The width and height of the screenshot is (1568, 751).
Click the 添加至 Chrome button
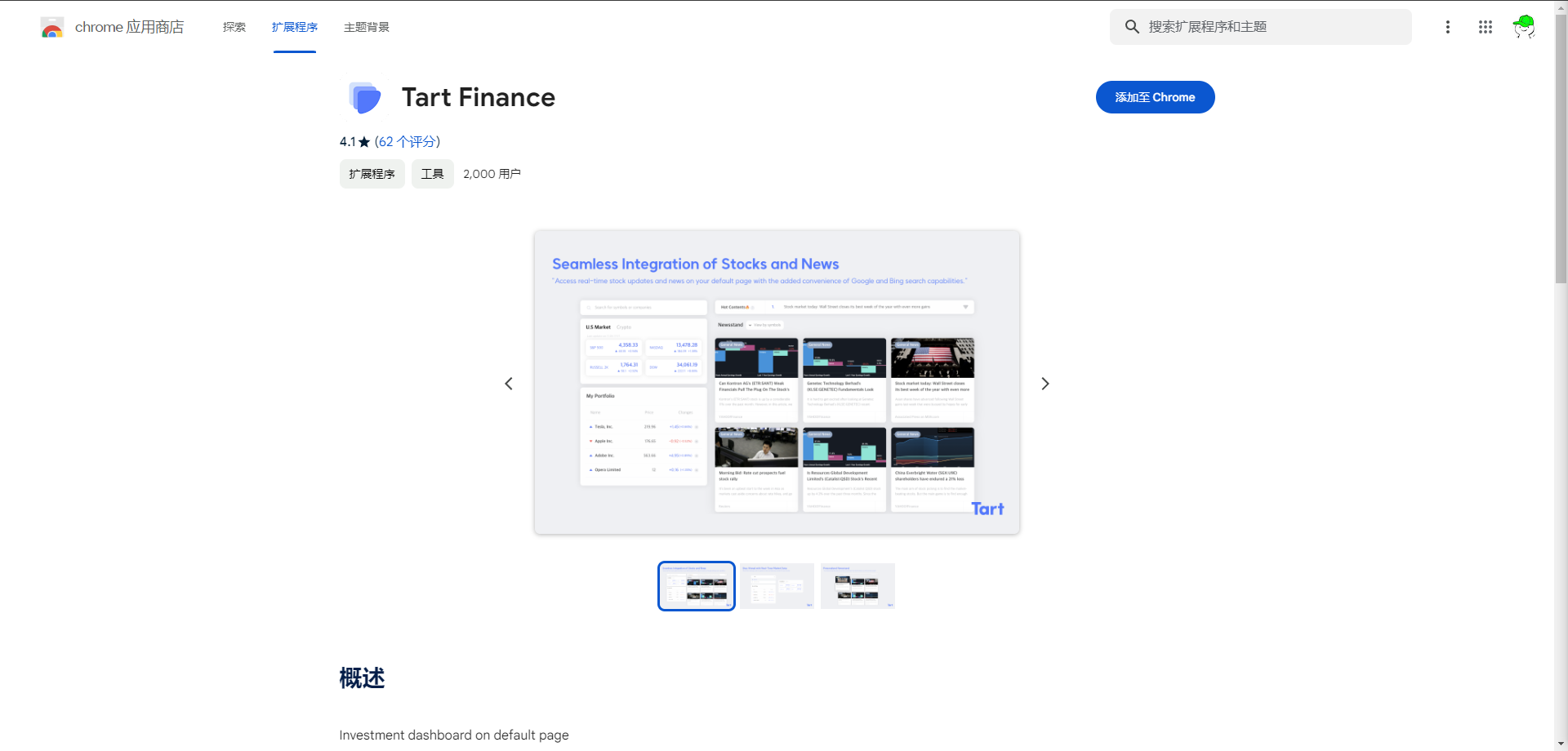(x=1155, y=97)
